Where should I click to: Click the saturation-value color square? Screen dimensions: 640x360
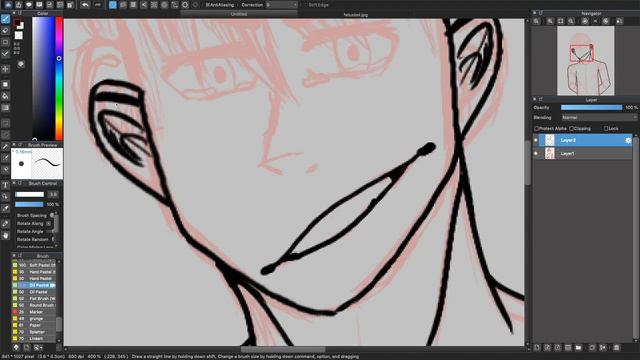point(43,78)
